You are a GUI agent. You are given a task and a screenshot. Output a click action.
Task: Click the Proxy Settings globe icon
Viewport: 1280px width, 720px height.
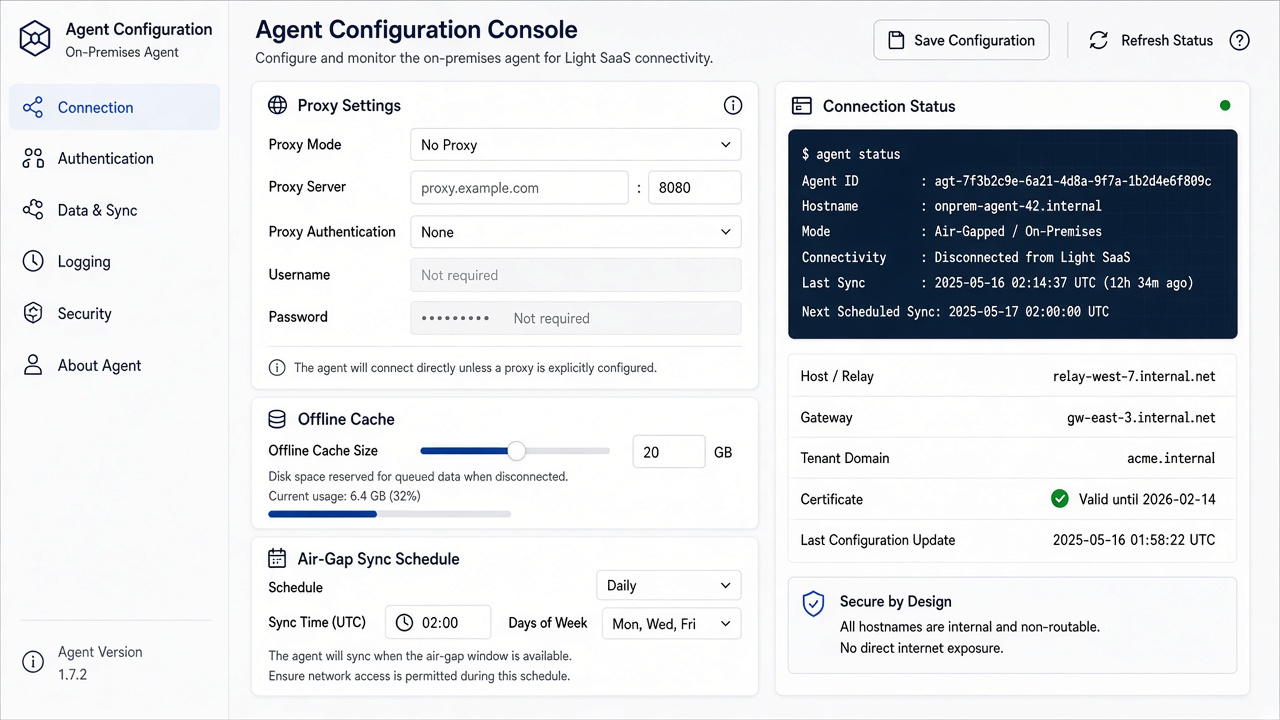[x=277, y=105]
